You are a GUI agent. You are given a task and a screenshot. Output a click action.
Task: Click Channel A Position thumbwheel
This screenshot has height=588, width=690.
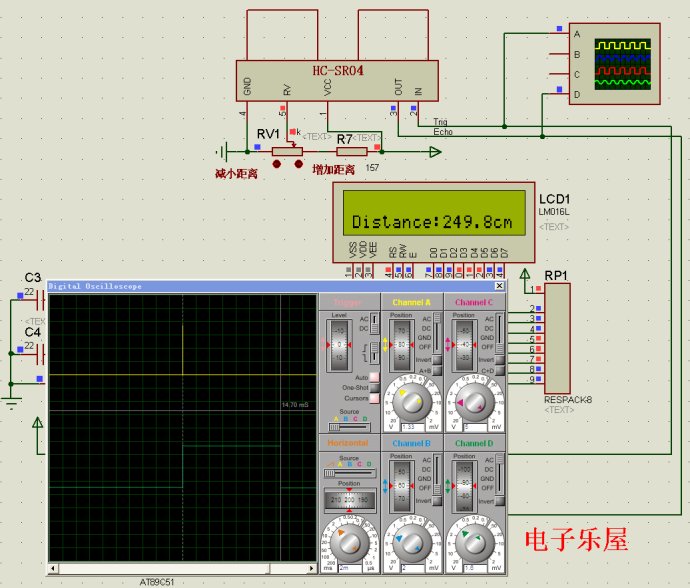tap(401, 345)
